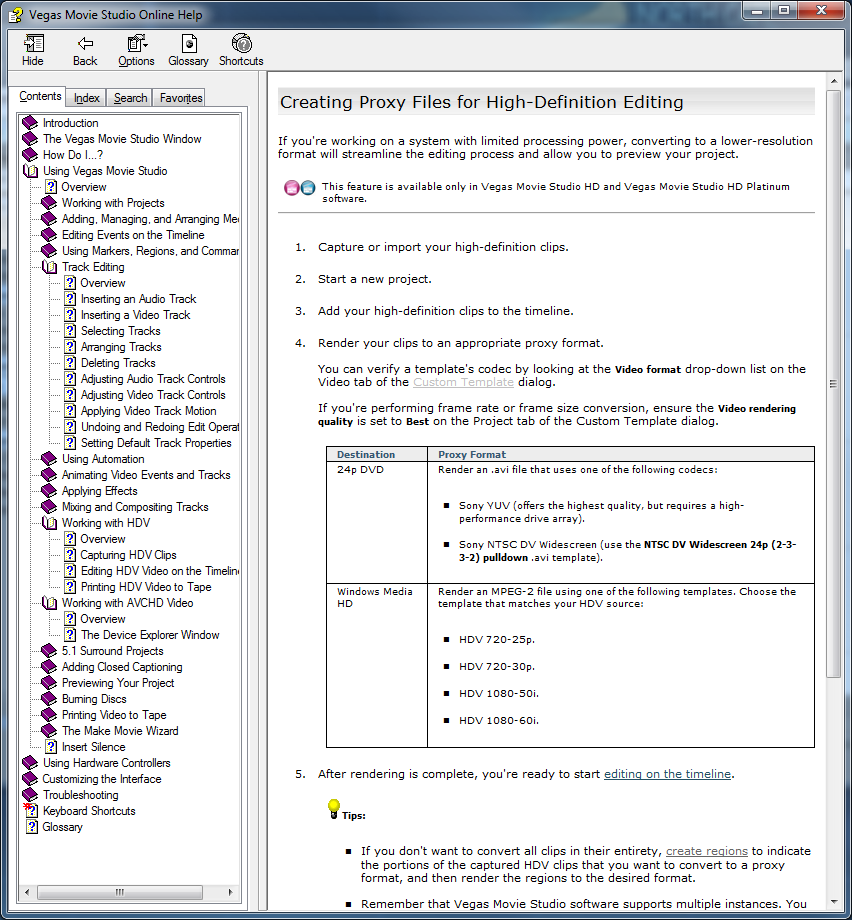The width and height of the screenshot is (852, 920).
Task: Select the Using Vegas Movie Studio tree node
Action: [x=105, y=171]
